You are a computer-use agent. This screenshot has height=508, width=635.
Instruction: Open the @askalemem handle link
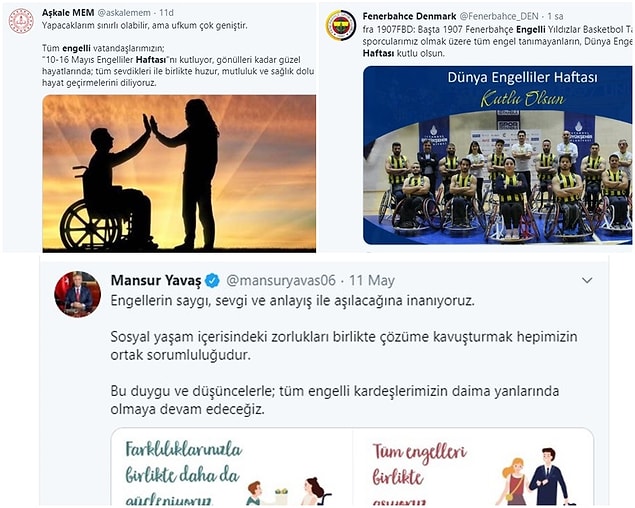124,13
